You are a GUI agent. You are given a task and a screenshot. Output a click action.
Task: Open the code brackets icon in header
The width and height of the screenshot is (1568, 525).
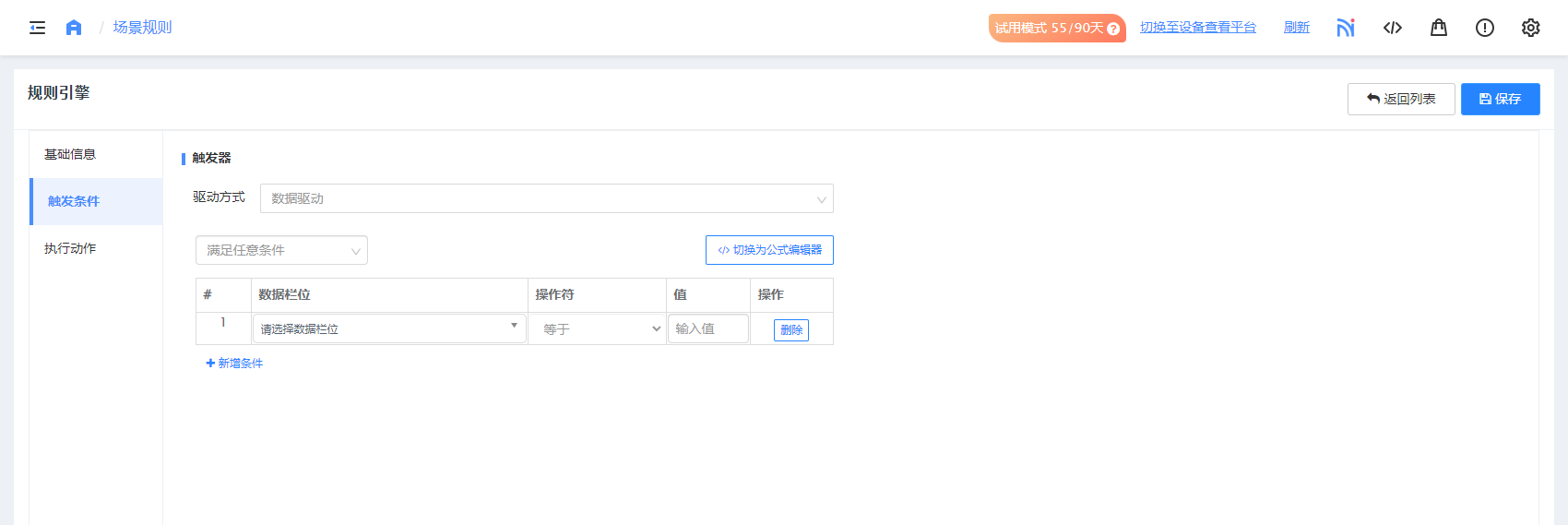[x=1393, y=28]
